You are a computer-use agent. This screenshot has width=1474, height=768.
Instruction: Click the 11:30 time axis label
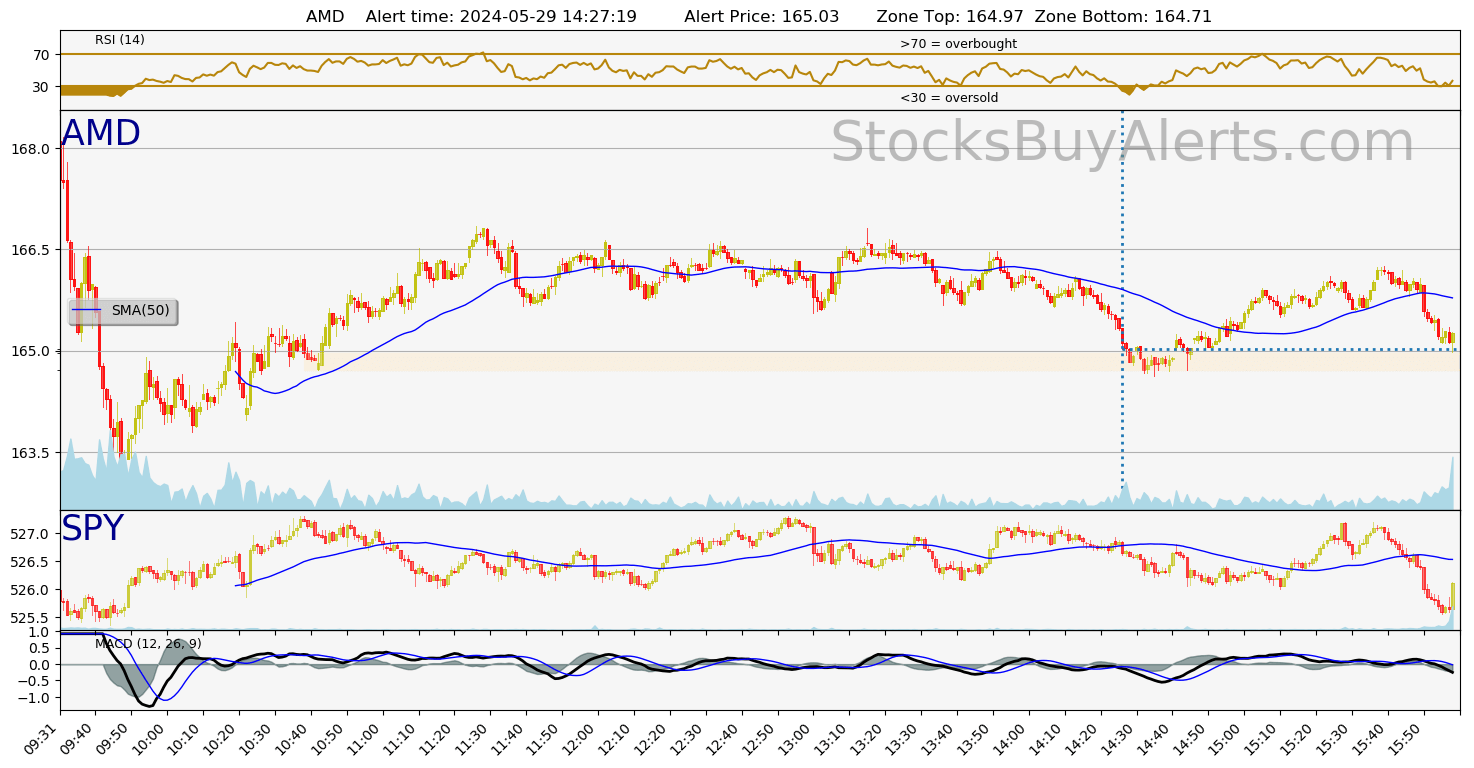[x=473, y=738]
